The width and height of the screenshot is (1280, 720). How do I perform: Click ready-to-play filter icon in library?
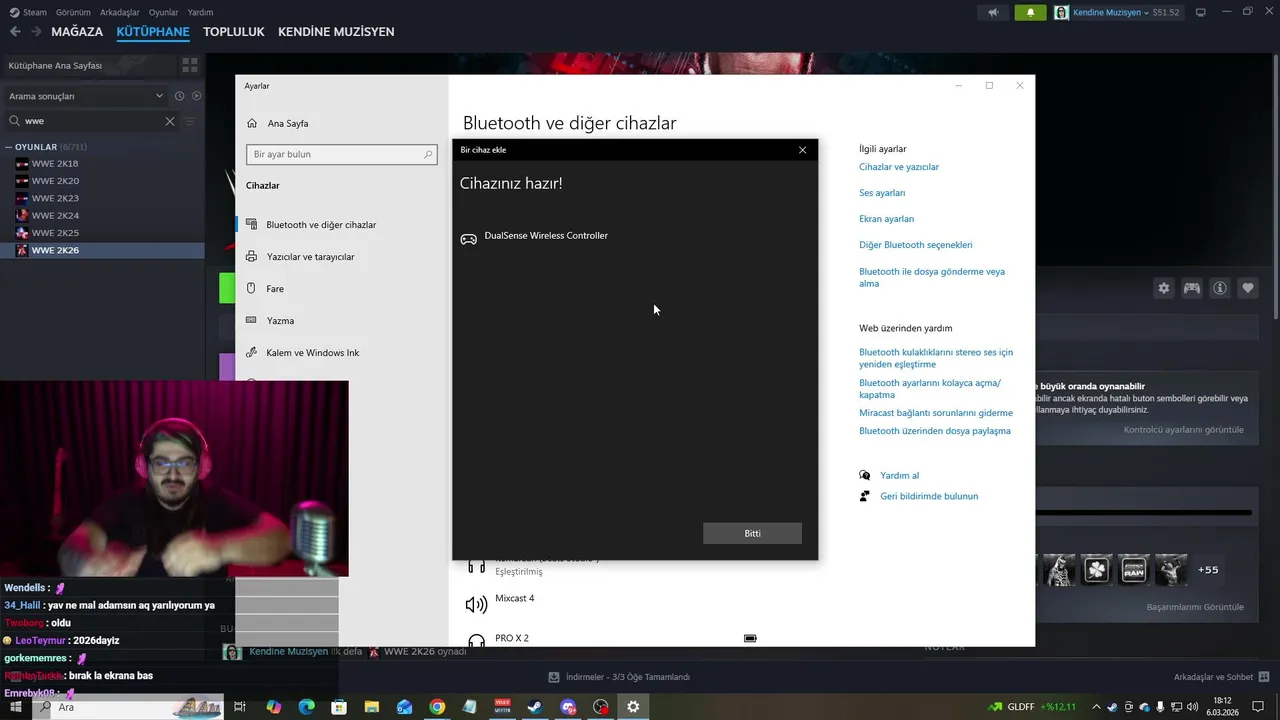tap(196, 96)
